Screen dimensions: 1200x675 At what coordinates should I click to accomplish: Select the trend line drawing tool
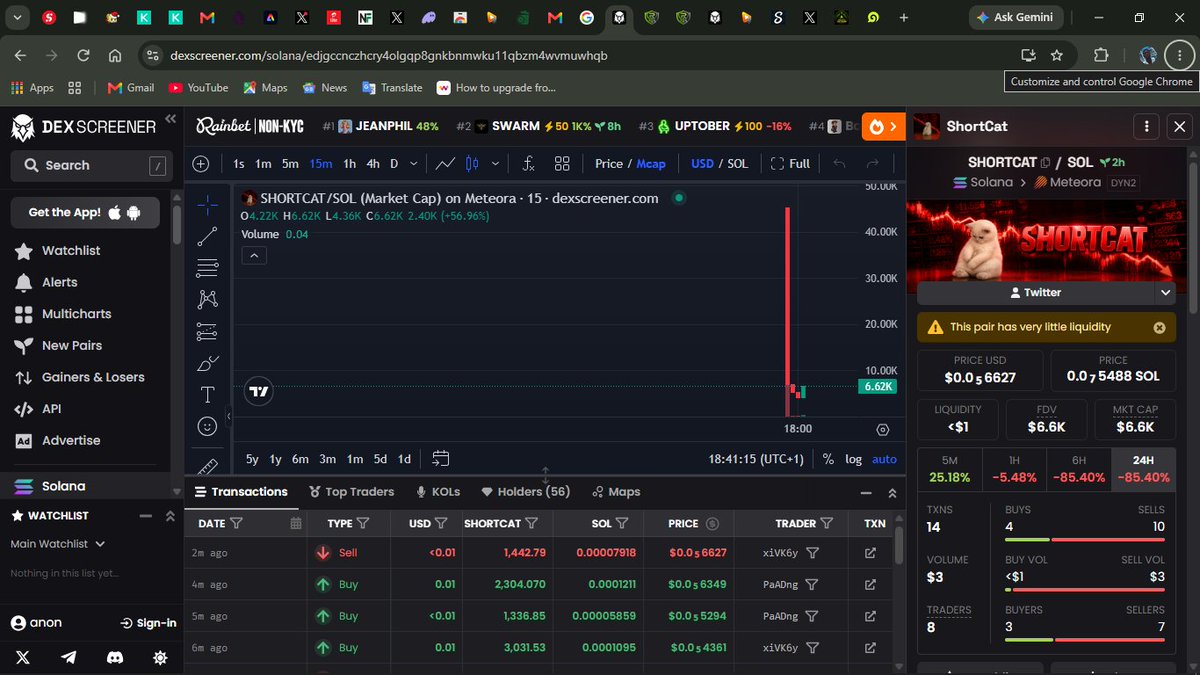tap(207, 236)
